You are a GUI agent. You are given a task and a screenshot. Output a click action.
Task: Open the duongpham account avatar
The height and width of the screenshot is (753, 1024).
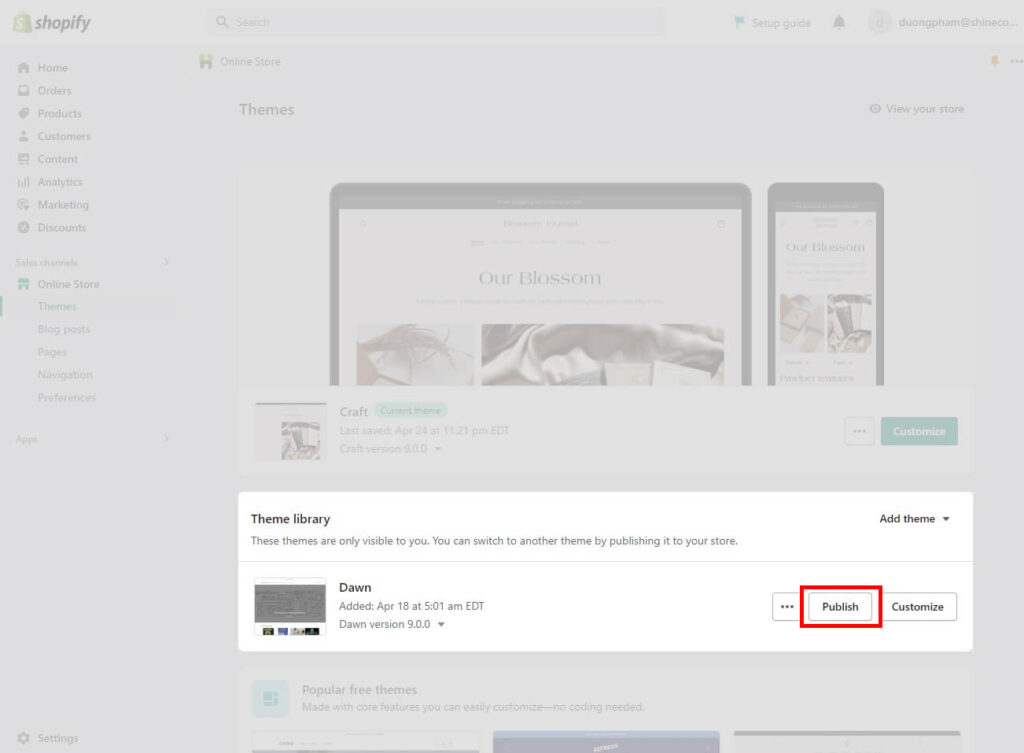(879, 22)
